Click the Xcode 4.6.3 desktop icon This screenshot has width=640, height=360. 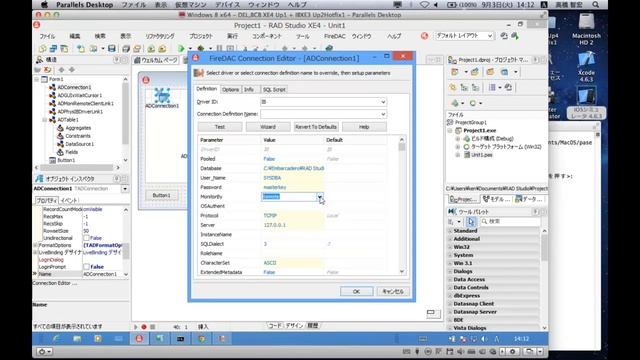(x=586, y=67)
